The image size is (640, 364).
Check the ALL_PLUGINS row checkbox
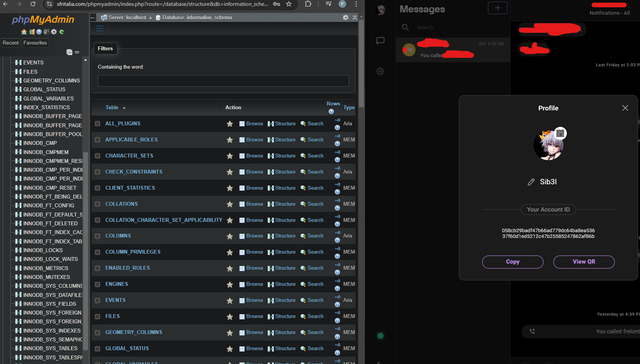(x=98, y=124)
